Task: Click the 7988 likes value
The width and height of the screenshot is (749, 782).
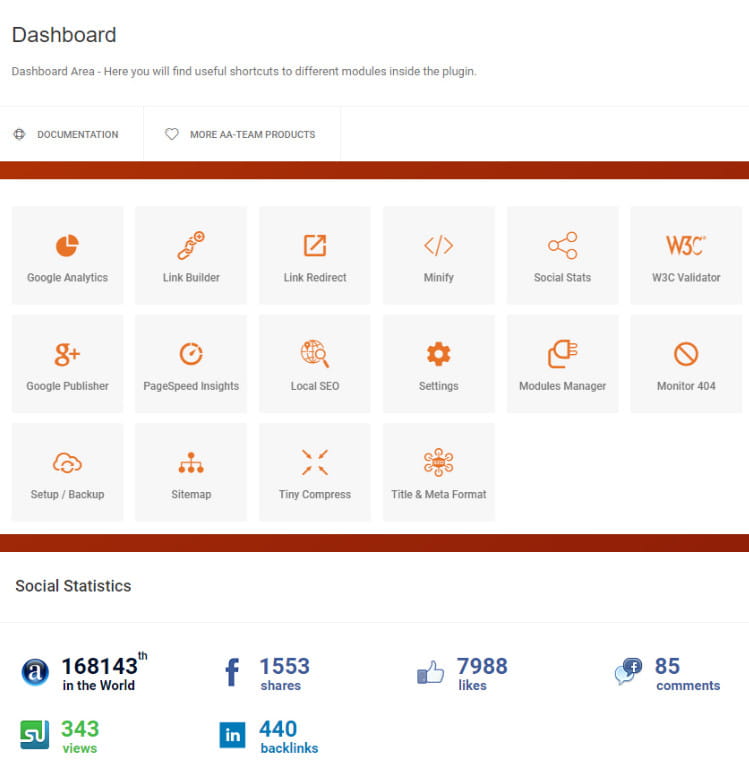Action: pyautogui.click(x=482, y=666)
